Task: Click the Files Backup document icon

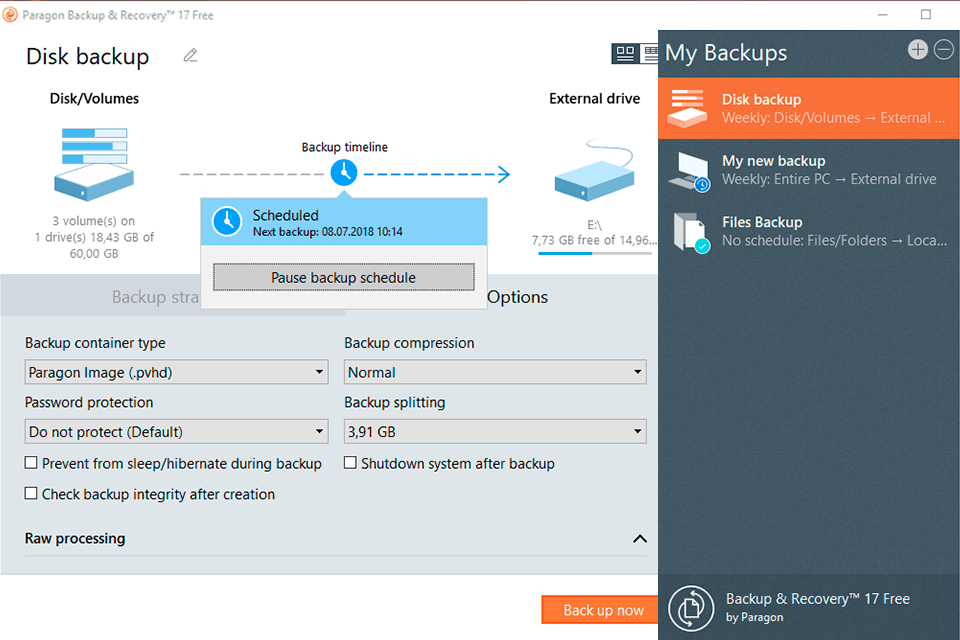Action: [x=691, y=233]
